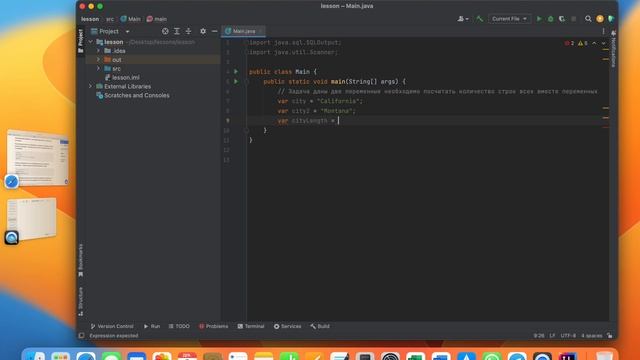Open Project panel gear options
640x360 pixels.
[x=203, y=31]
